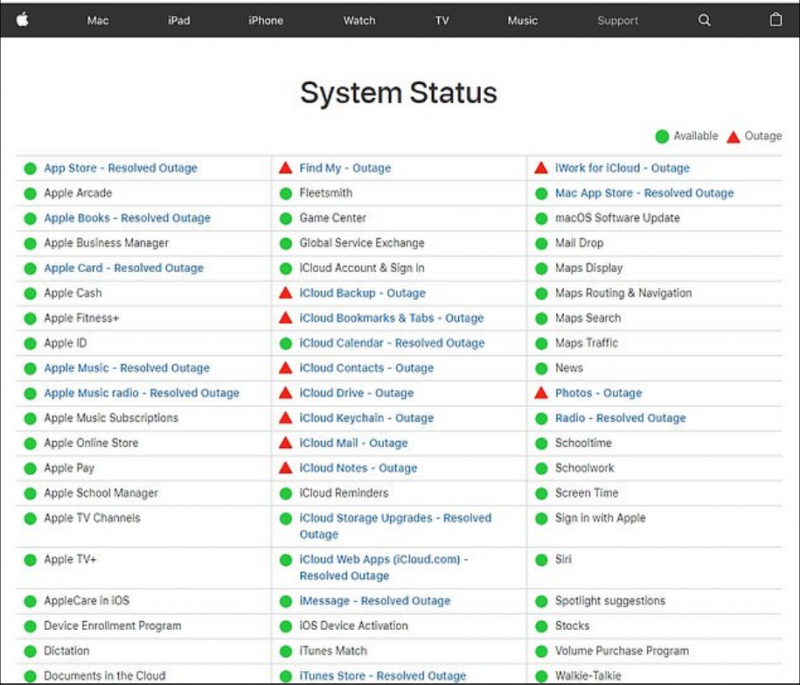Screen dimensions: 800x685
Task: Click outage triangle beside Photos
Action: point(541,393)
